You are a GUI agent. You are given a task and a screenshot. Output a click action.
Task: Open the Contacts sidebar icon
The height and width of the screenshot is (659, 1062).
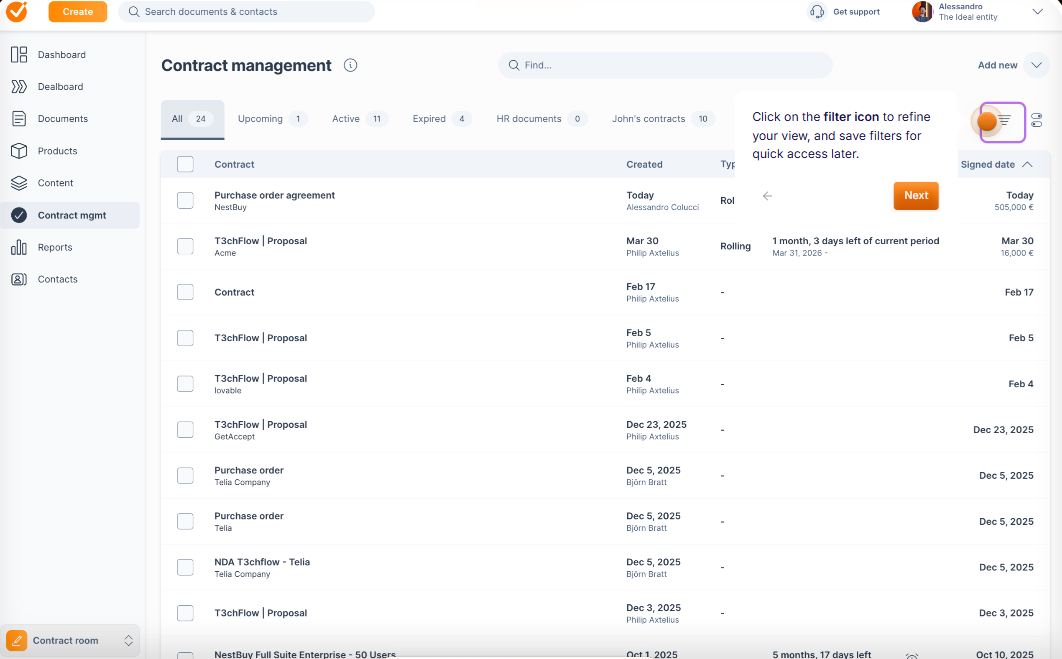(19, 279)
